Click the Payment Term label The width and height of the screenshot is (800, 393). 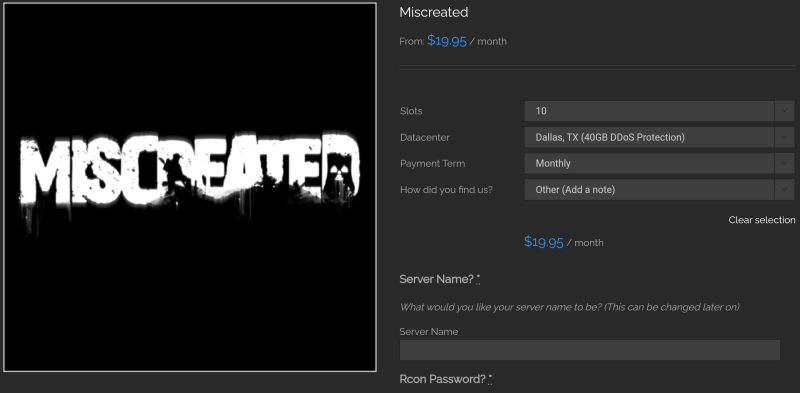pyautogui.click(x=433, y=163)
